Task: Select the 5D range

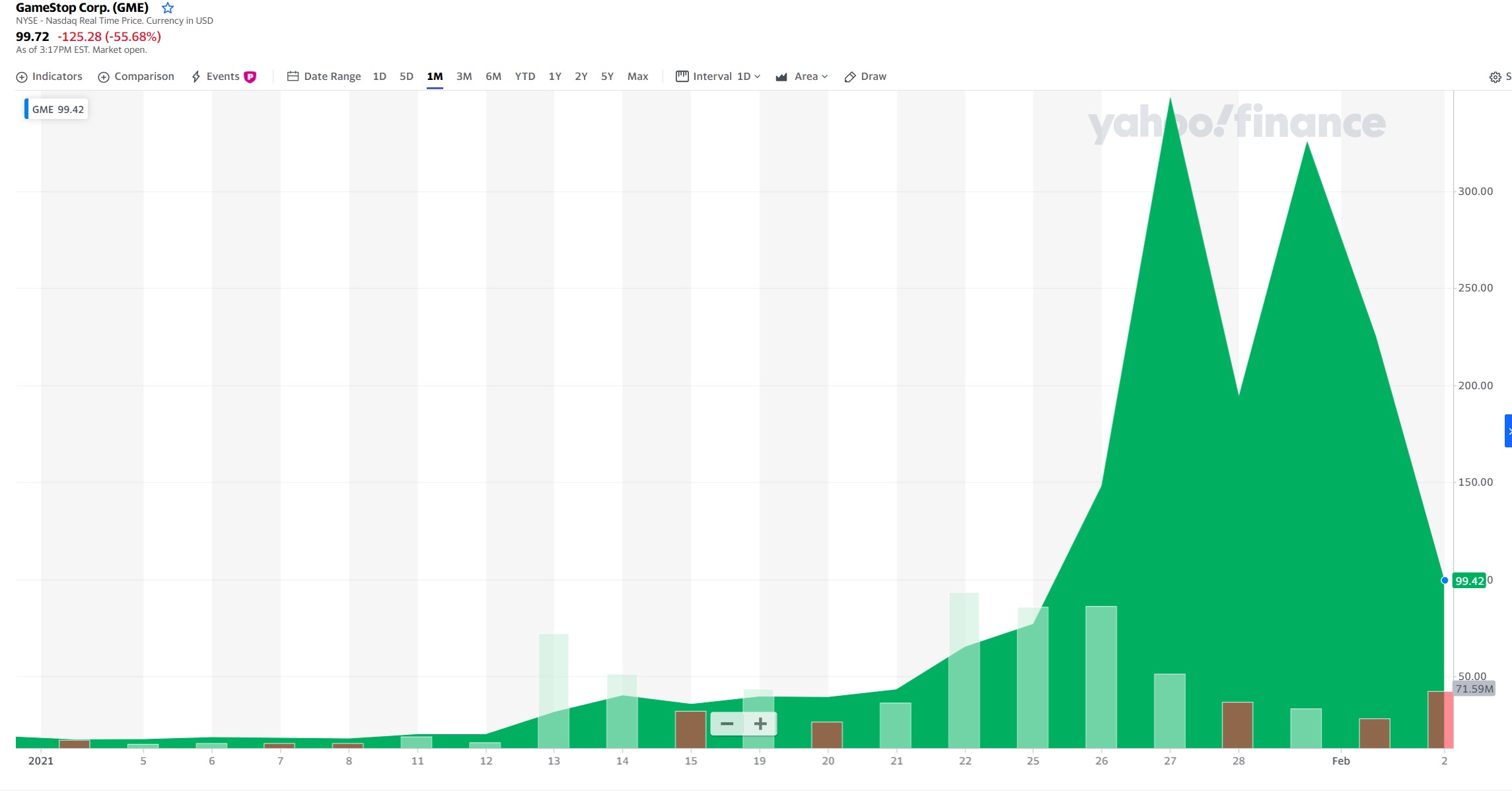Action: [x=406, y=77]
